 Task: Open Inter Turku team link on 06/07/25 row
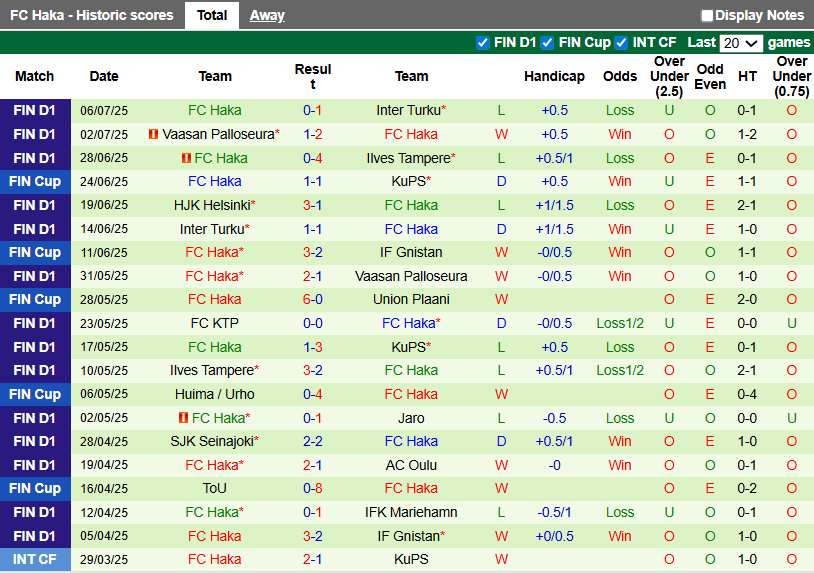[411, 111]
